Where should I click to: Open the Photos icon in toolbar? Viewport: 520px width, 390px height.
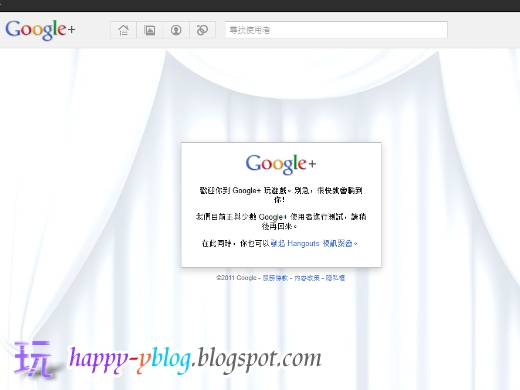coord(149,30)
